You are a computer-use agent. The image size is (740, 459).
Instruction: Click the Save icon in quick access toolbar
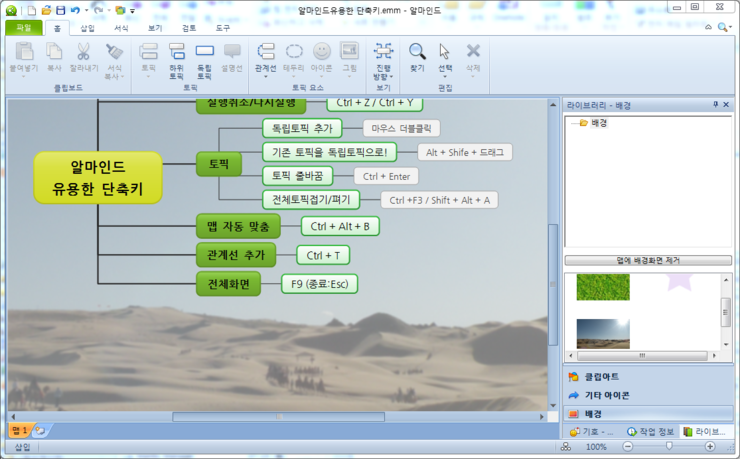60,10
